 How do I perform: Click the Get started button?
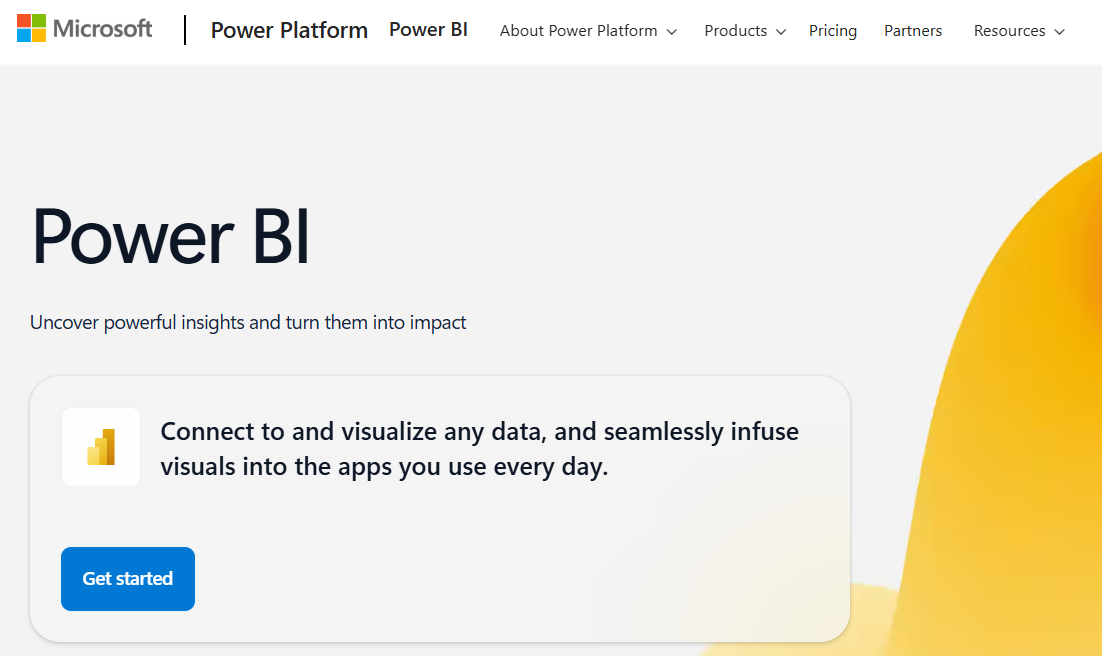click(x=127, y=578)
